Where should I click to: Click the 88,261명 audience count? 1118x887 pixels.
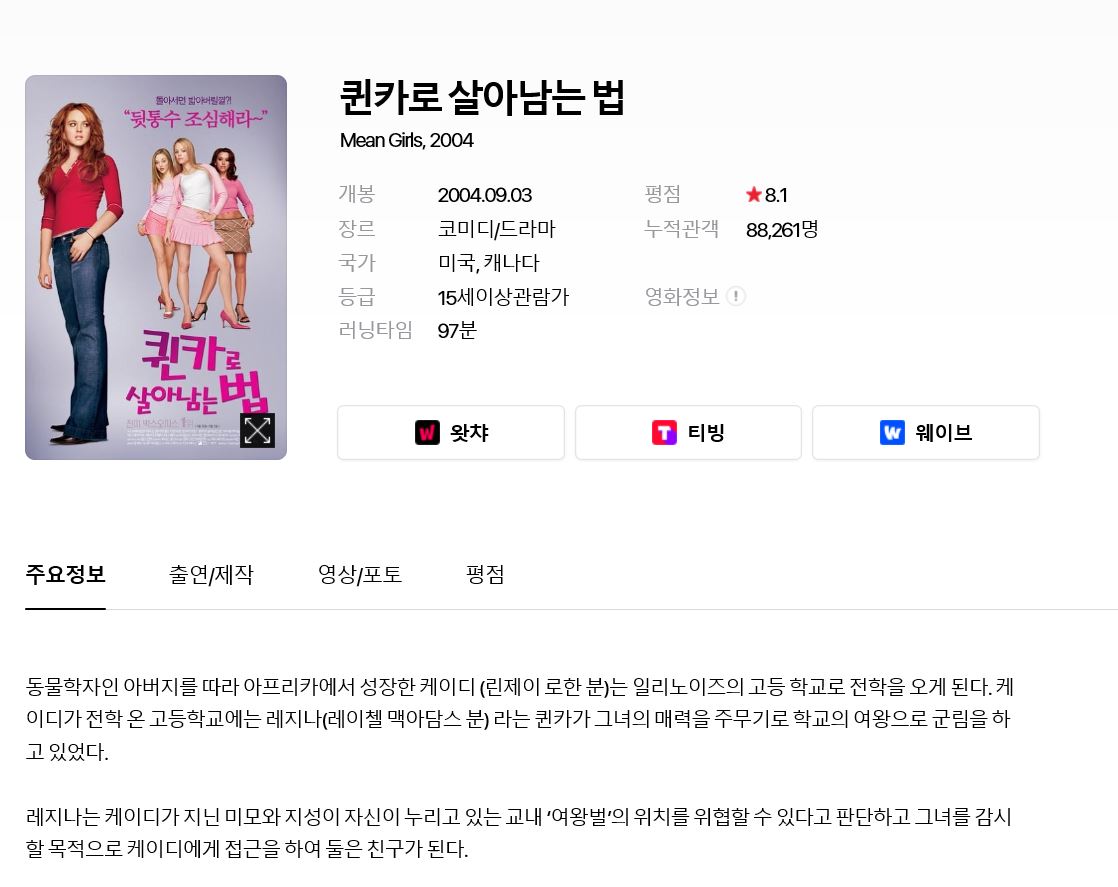[781, 230]
